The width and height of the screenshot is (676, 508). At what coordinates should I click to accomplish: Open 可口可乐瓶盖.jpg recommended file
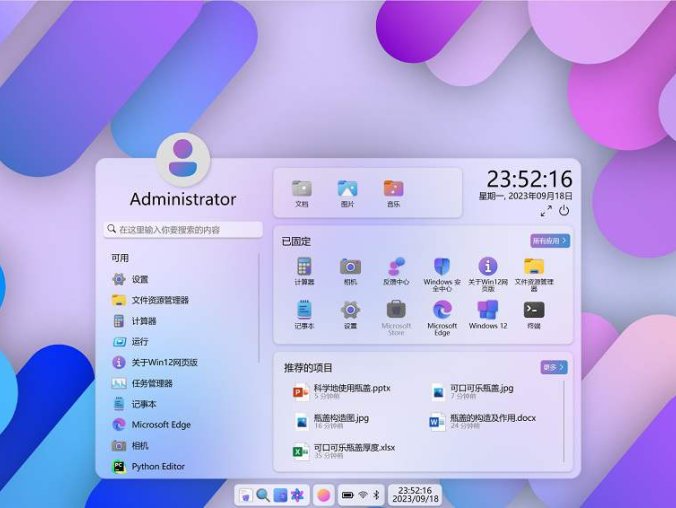click(x=472, y=392)
